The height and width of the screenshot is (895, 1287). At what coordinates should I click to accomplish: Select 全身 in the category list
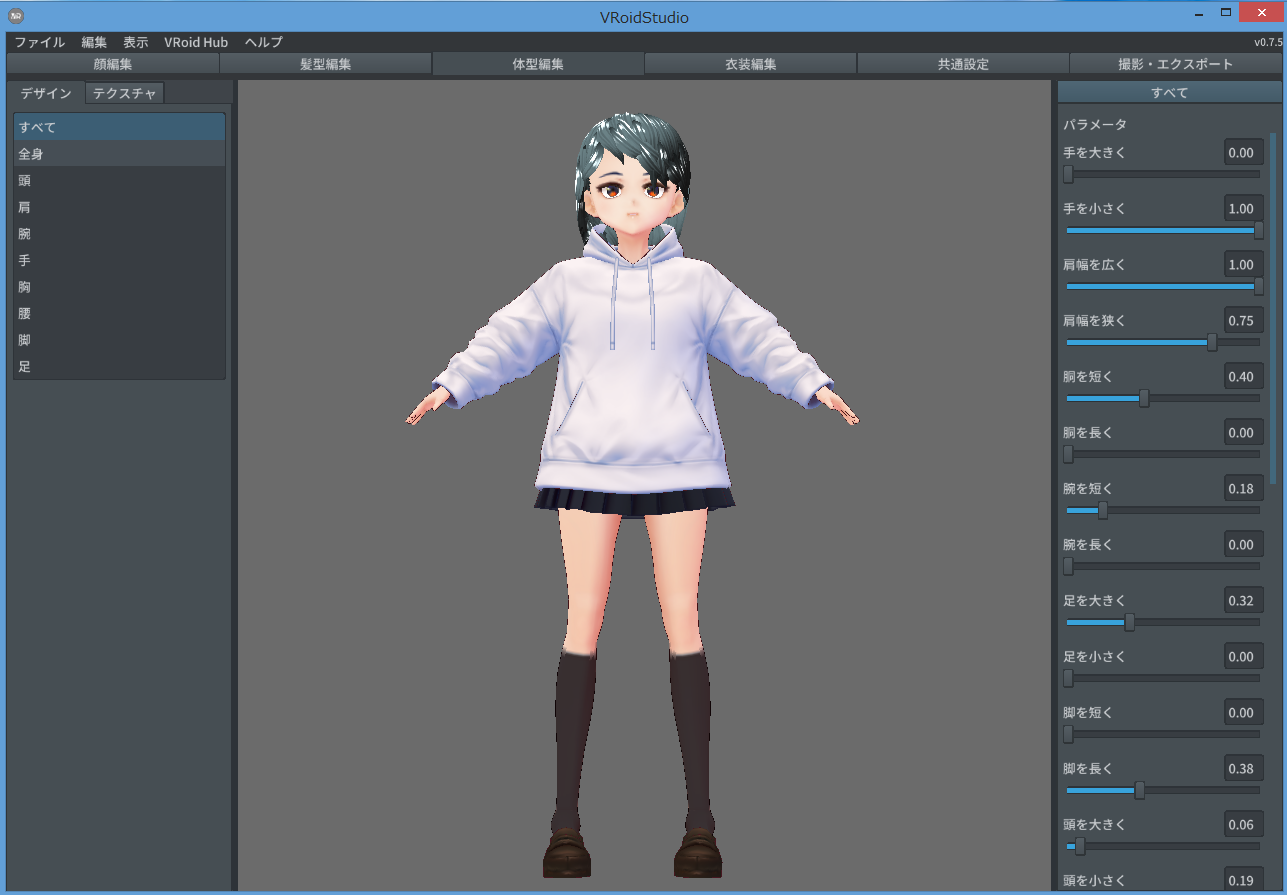pyautogui.click(x=119, y=154)
